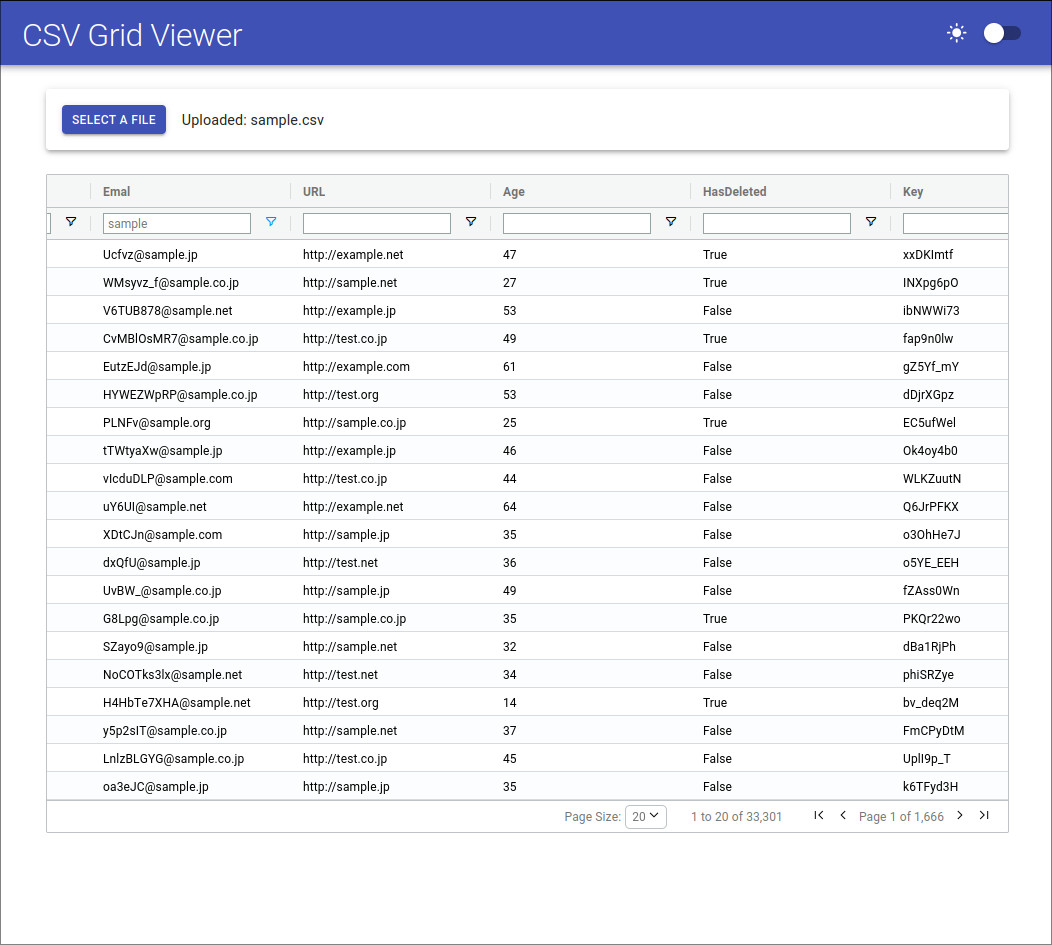Jump to the last page arrow
Screen dimensions: 1052x945
coord(984,816)
